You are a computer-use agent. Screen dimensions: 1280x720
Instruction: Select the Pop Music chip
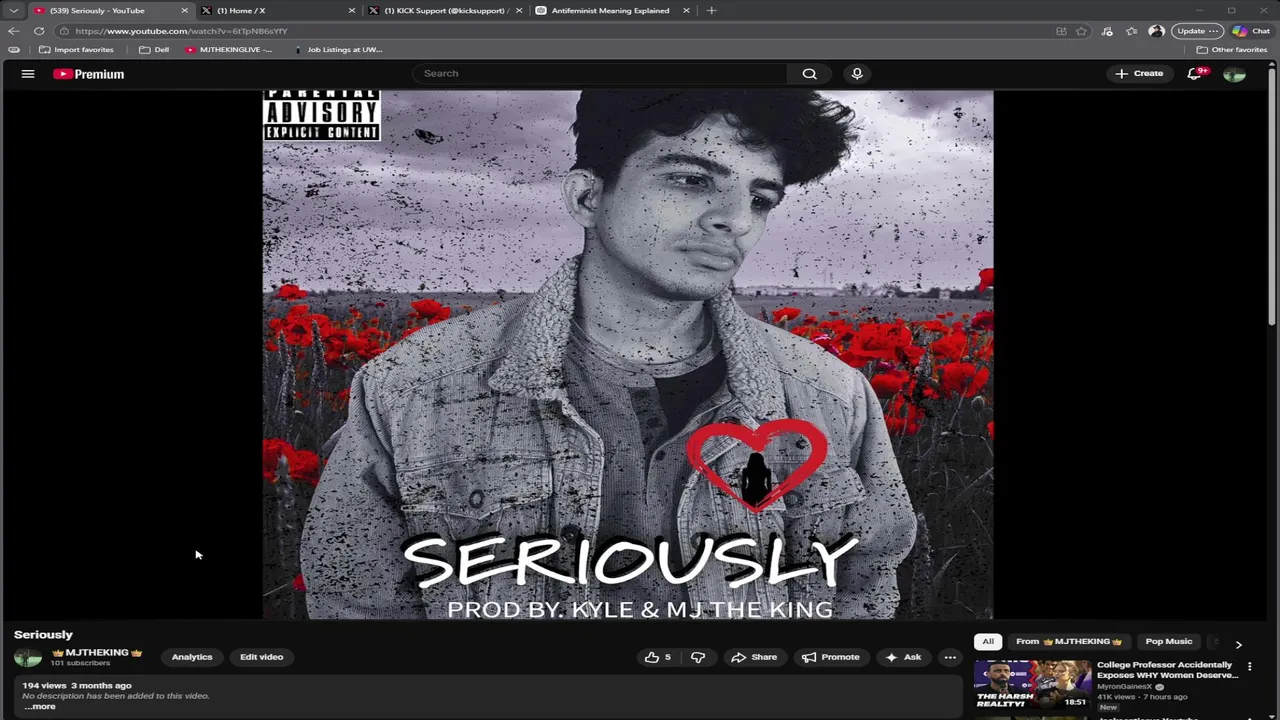pyautogui.click(x=1169, y=641)
